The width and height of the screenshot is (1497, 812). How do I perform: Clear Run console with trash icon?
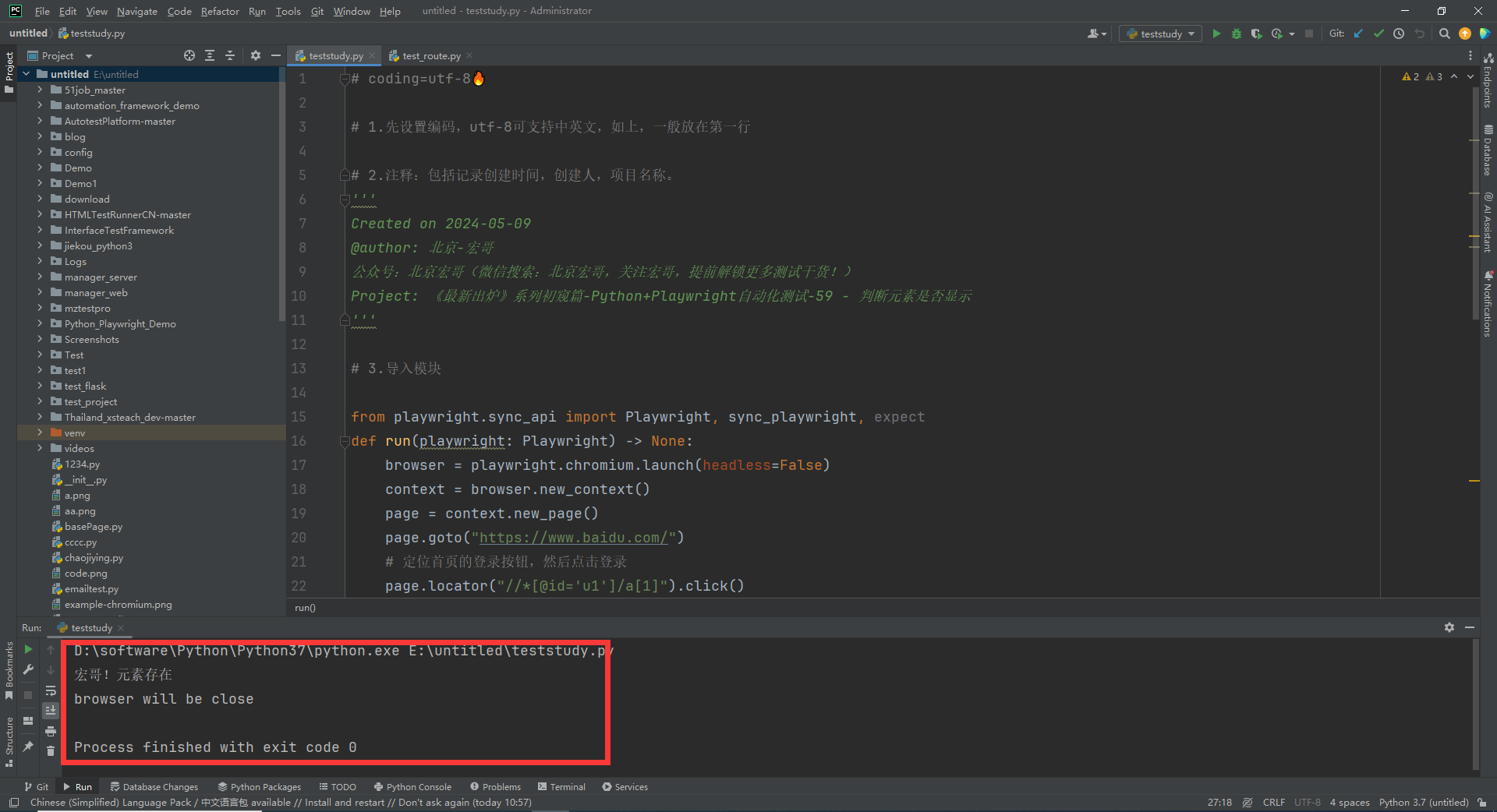(x=51, y=751)
